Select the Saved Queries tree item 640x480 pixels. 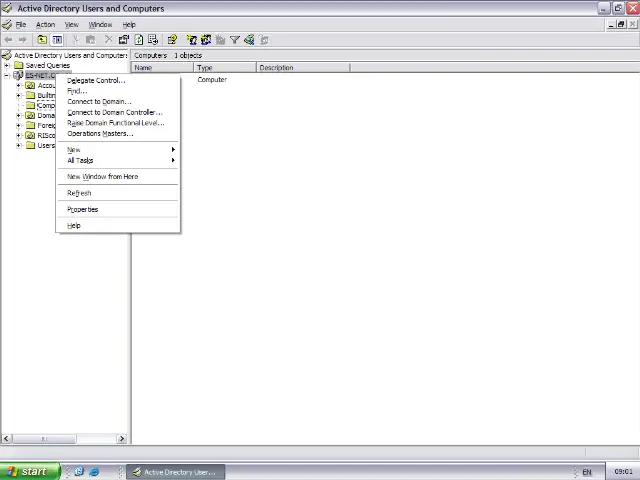(48, 65)
